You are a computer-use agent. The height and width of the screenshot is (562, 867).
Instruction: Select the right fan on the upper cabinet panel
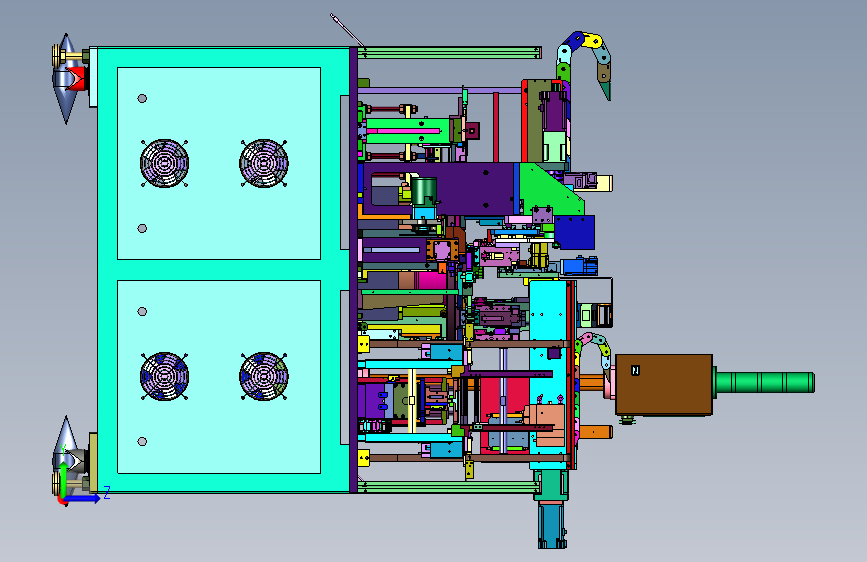click(264, 163)
